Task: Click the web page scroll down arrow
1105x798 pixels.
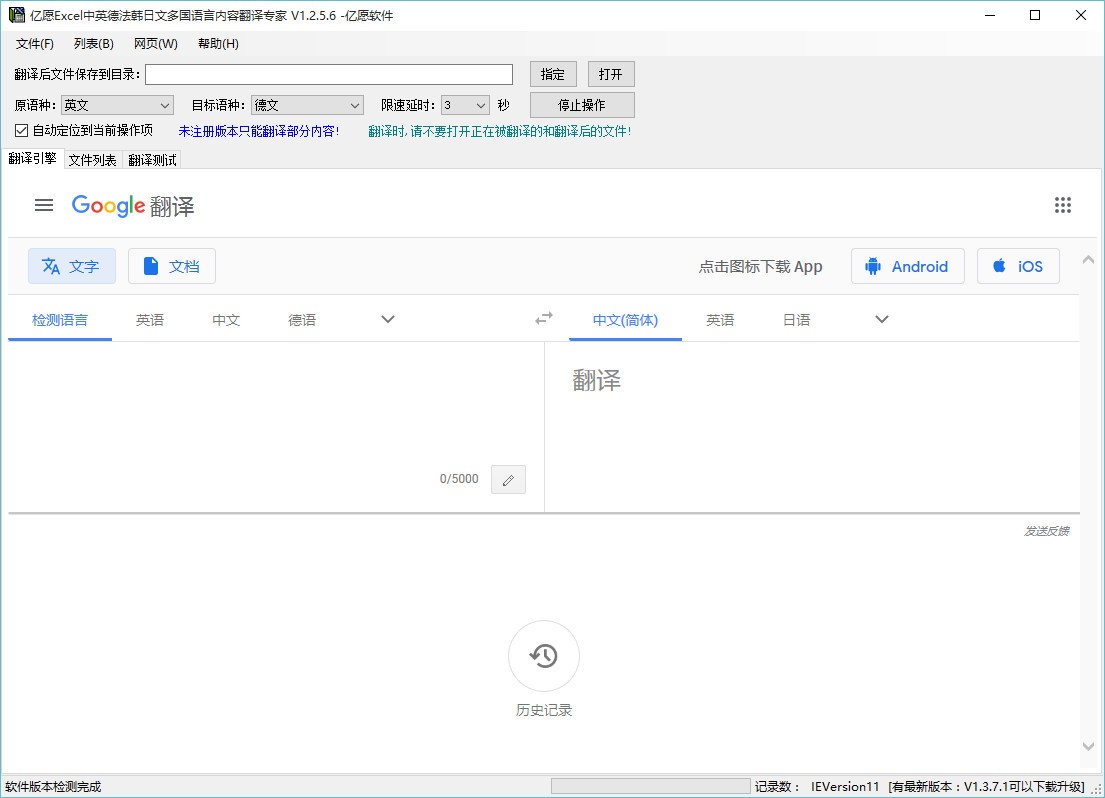Action: pyautogui.click(x=1088, y=747)
